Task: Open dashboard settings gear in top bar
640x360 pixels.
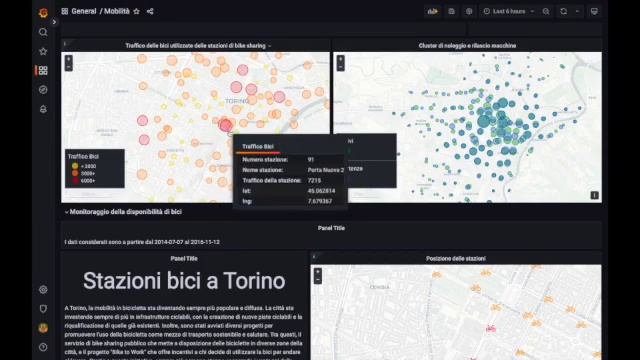Action: point(469,11)
